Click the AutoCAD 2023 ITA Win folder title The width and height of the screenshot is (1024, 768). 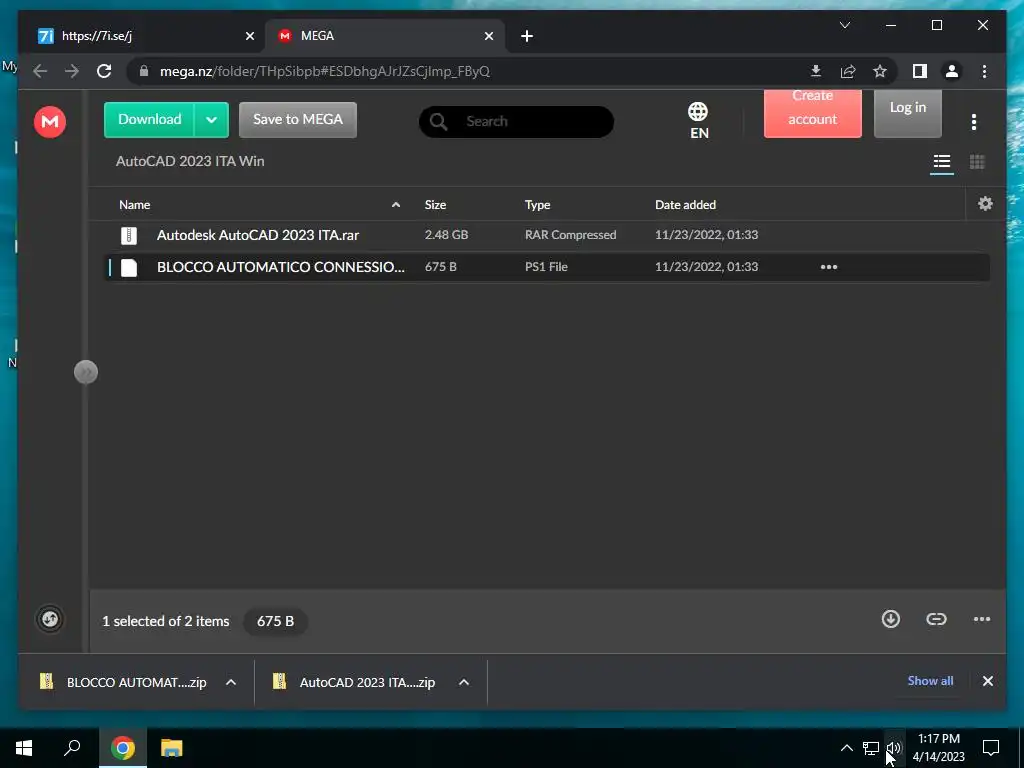click(190, 161)
